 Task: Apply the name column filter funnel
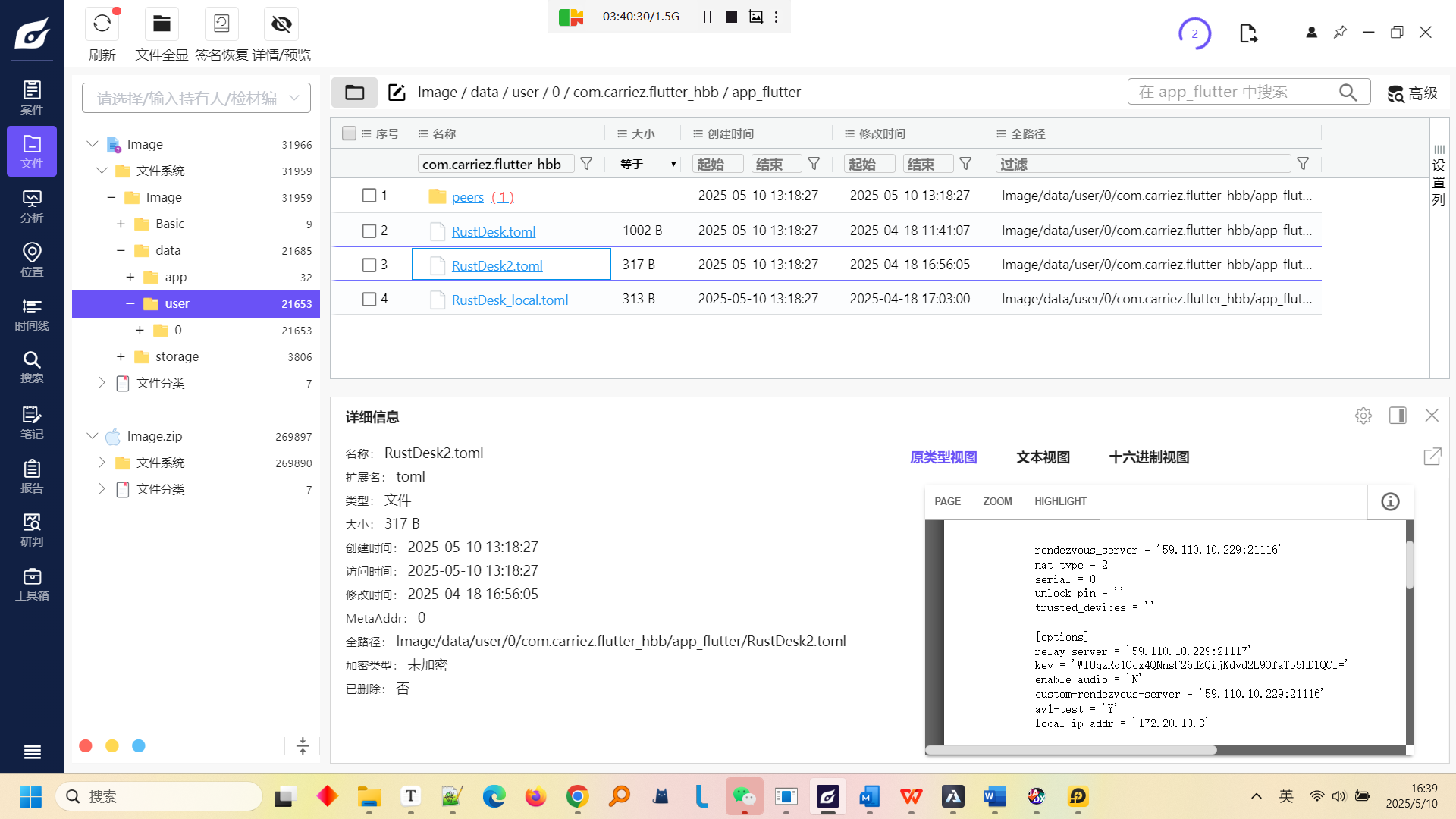pyautogui.click(x=586, y=164)
